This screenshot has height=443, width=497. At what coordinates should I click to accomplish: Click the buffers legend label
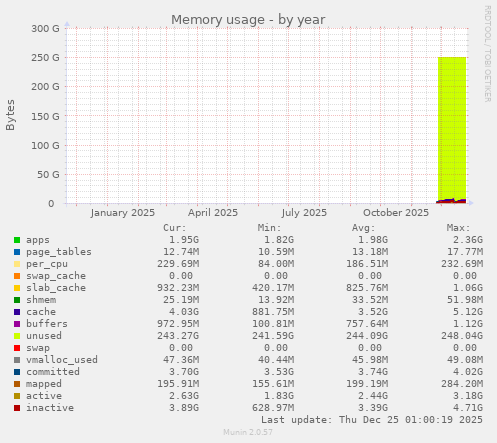[47, 324]
